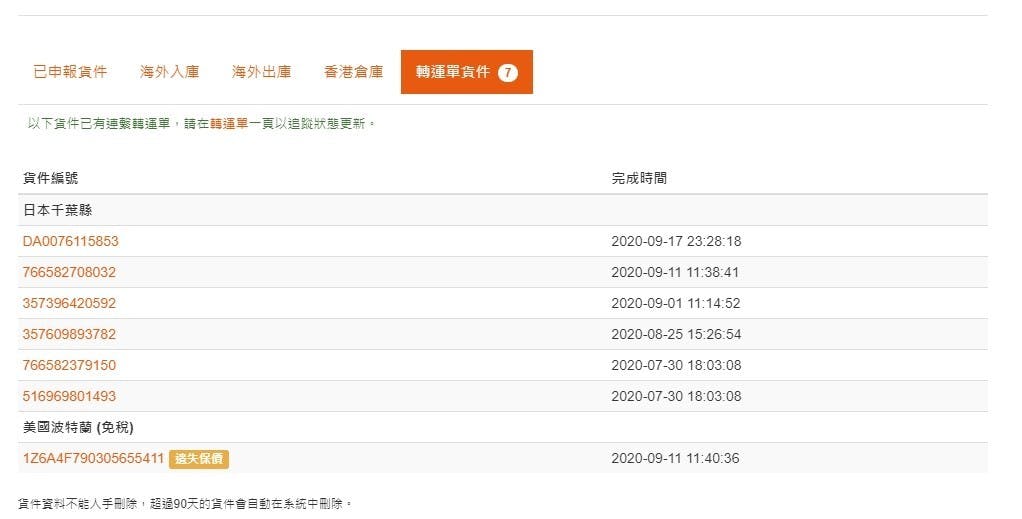Open parcel 516969801493

69,396
